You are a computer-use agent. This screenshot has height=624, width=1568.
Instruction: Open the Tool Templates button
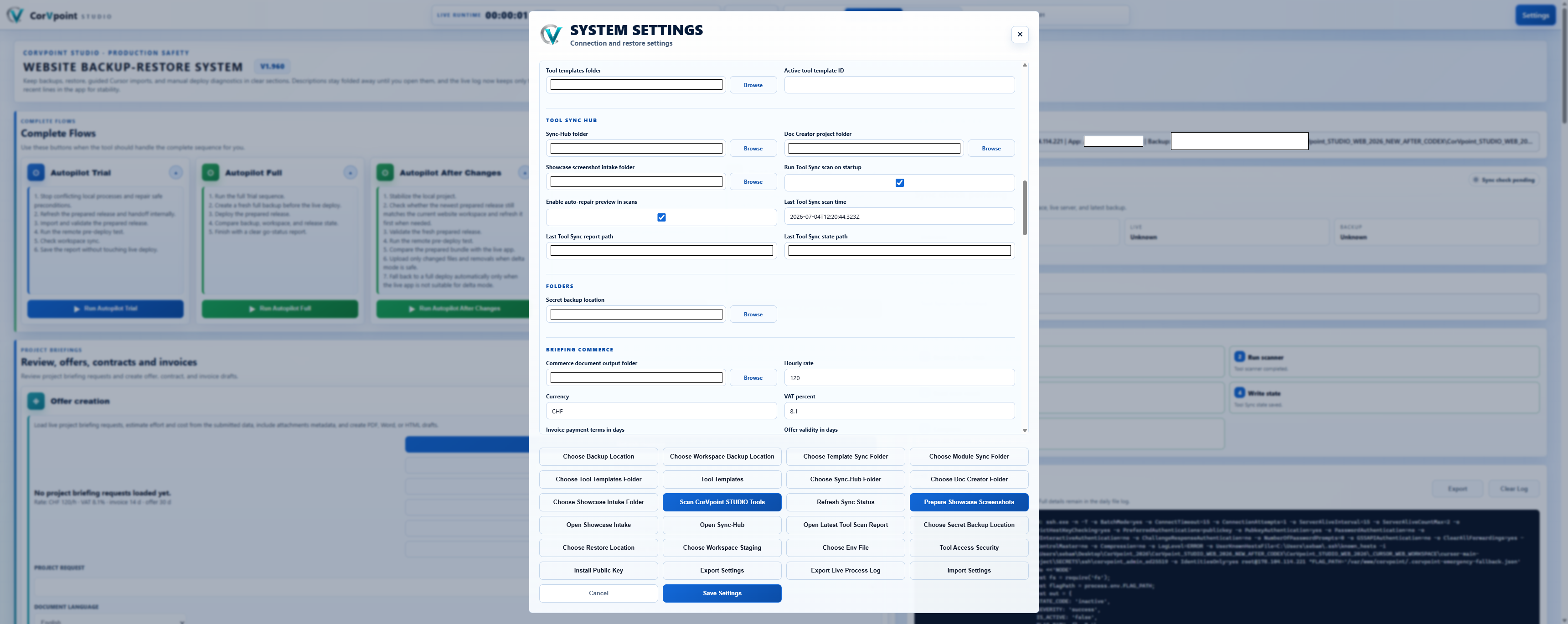coord(722,480)
